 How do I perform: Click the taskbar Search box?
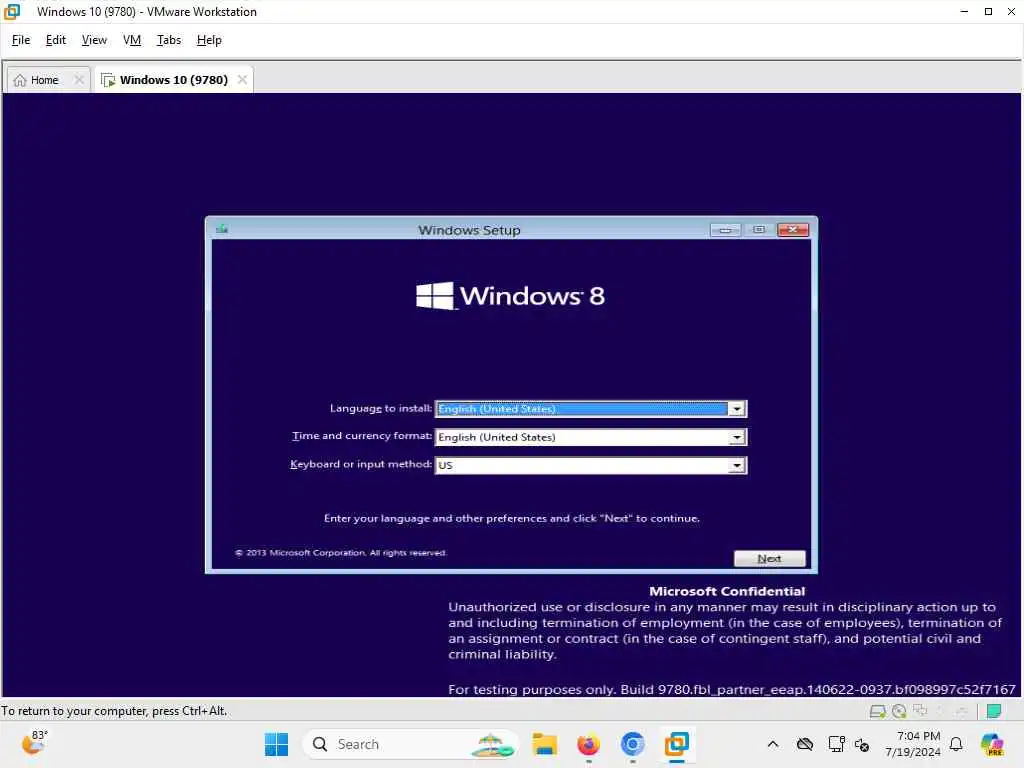411,744
